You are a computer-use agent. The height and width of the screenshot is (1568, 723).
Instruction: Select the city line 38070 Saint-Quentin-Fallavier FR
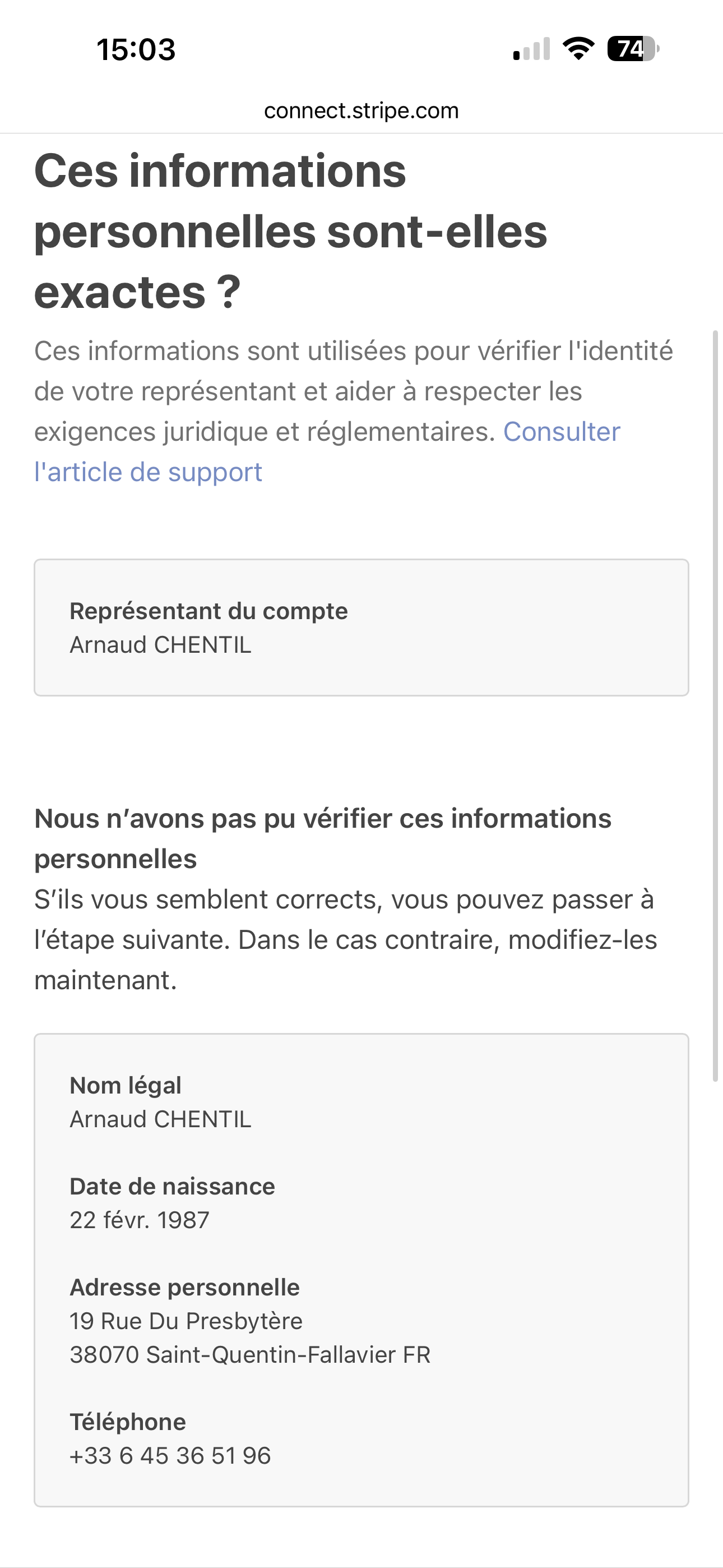click(x=249, y=1355)
